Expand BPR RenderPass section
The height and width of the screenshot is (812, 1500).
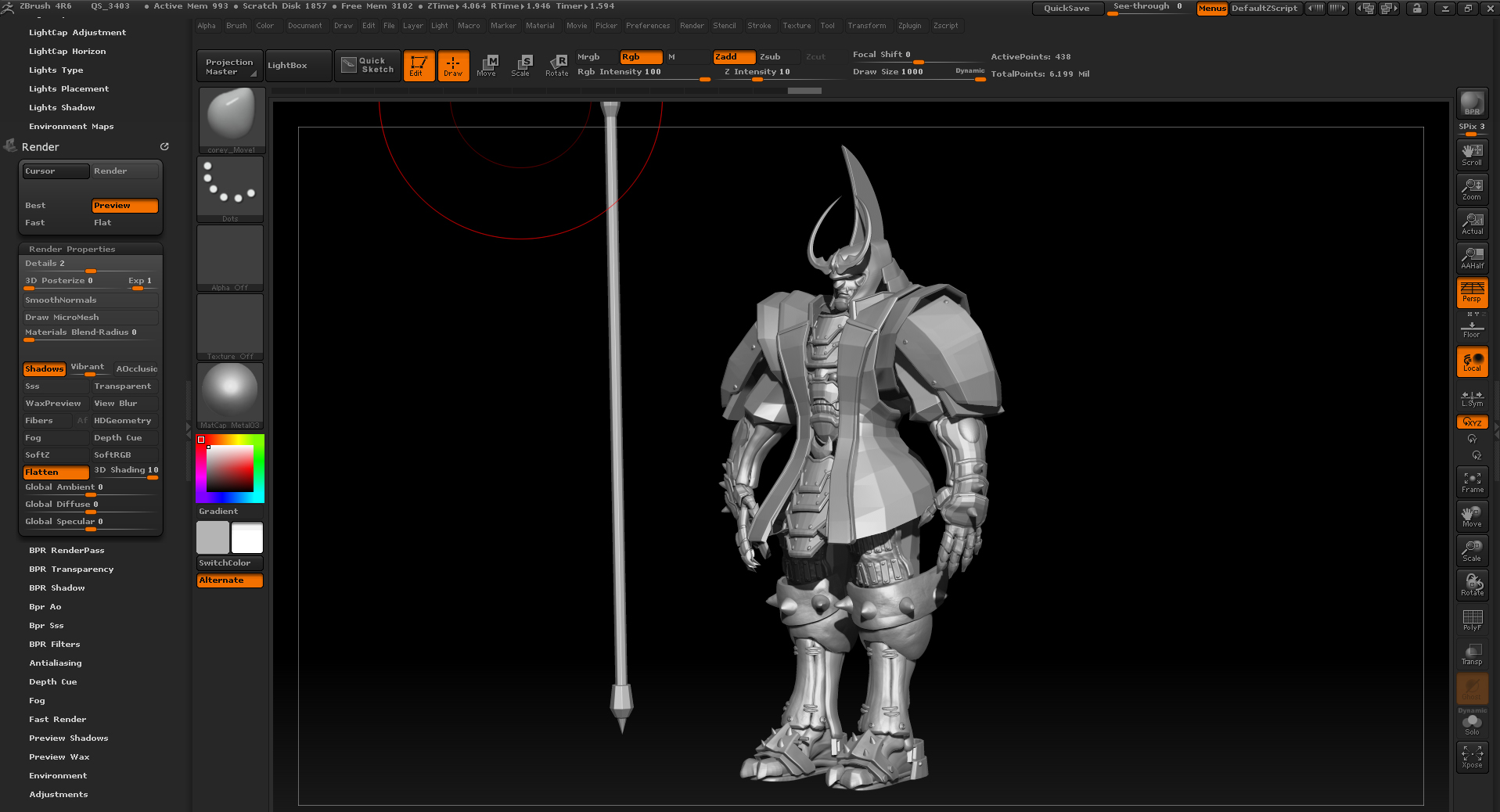pyautogui.click(x=67, y=551)
